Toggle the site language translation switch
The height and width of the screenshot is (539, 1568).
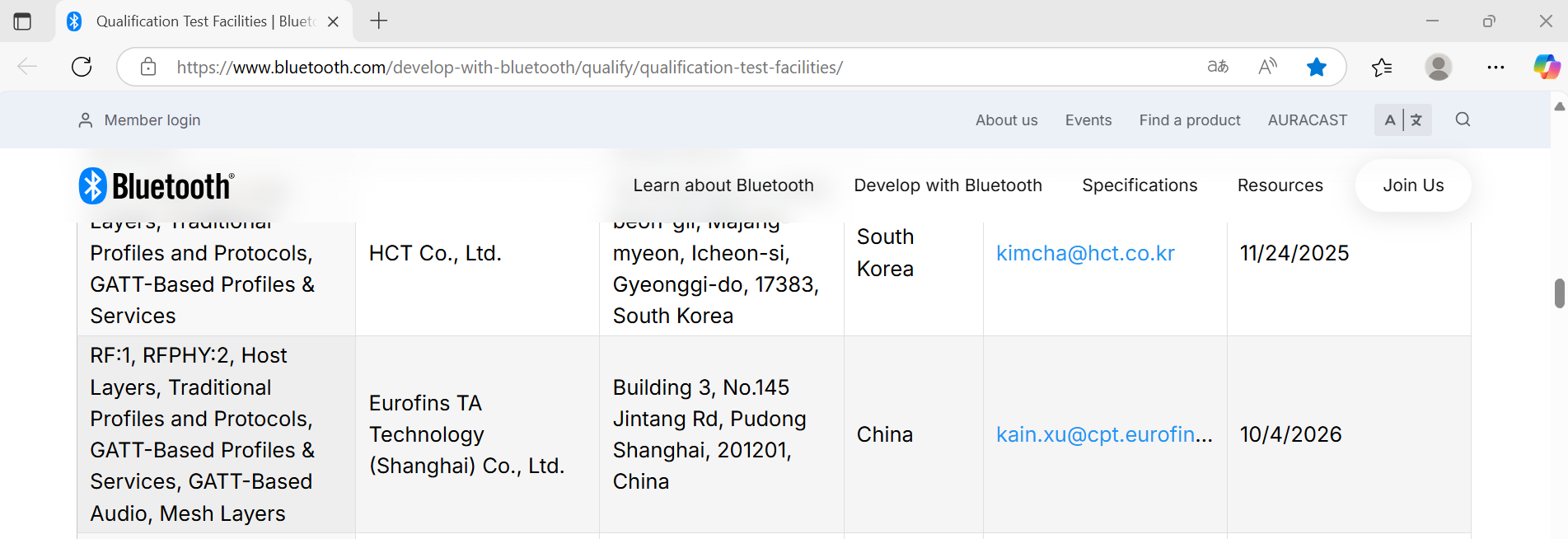(x=1402, y=120)
